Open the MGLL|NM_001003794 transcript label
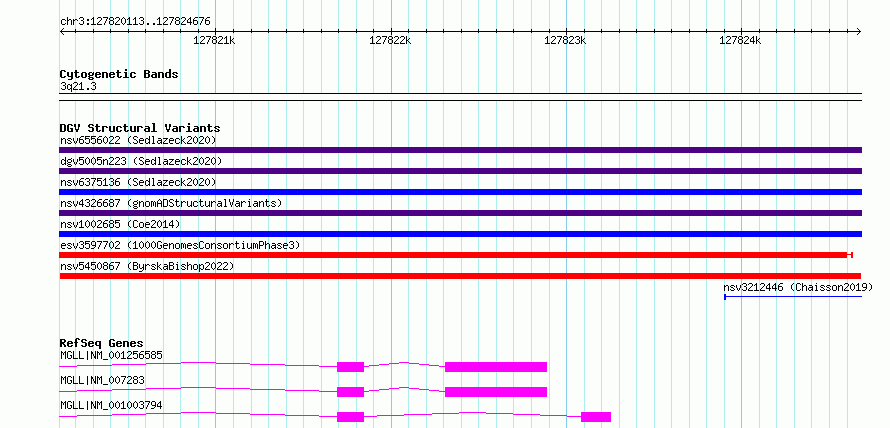This screenshot has width=890, height=428. point(111,405)
